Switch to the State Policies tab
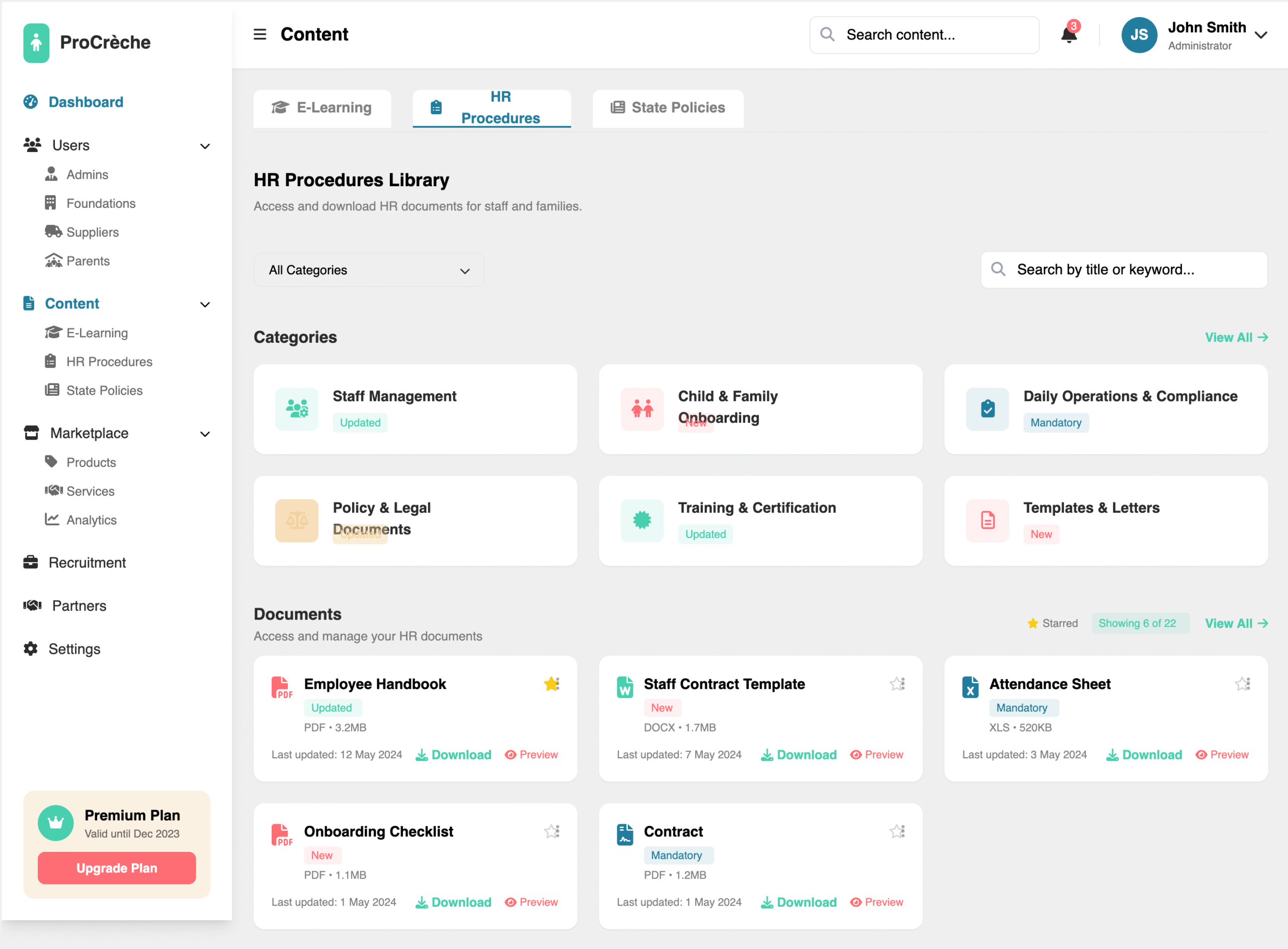1288x949 pixels. click(x=668, y=108)
